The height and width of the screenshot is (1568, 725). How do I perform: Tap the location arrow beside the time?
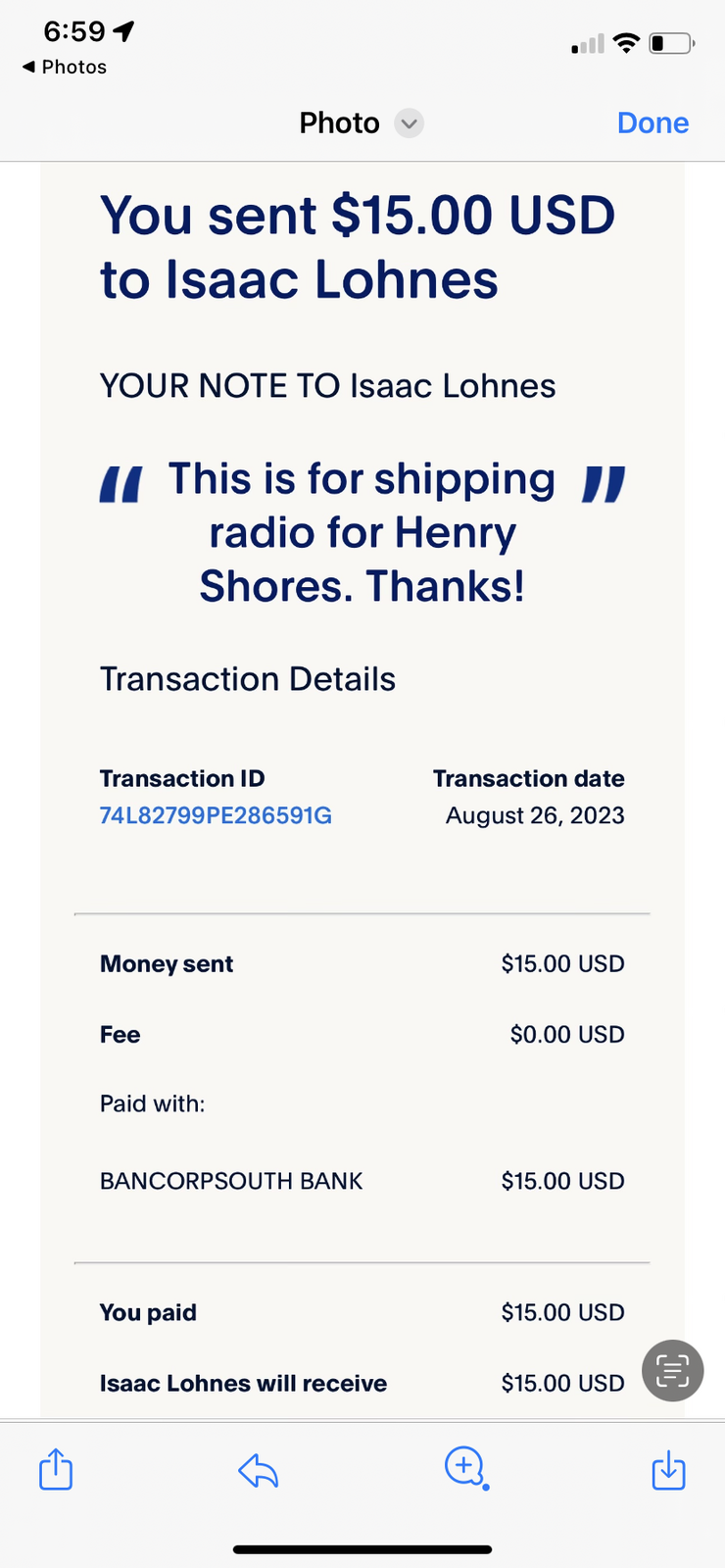[123, 31]
